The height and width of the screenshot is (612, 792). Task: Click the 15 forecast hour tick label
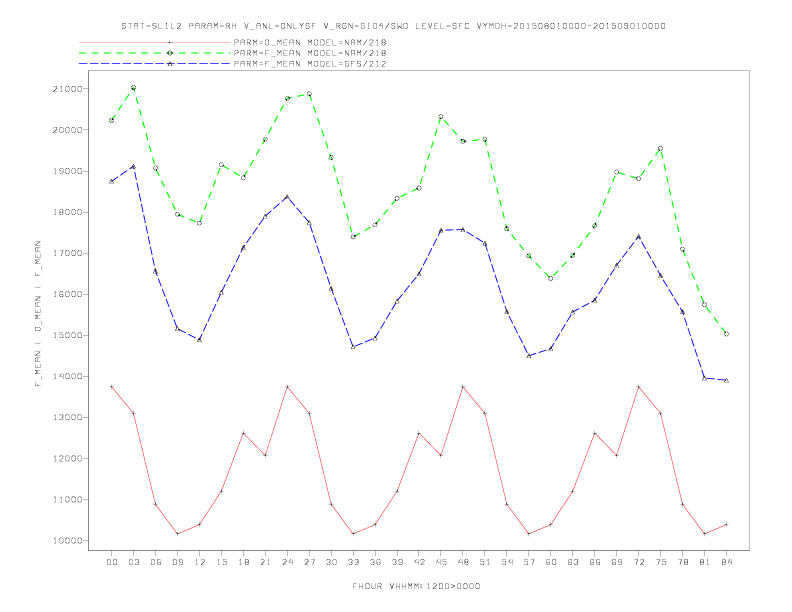[x=221, y=562]
